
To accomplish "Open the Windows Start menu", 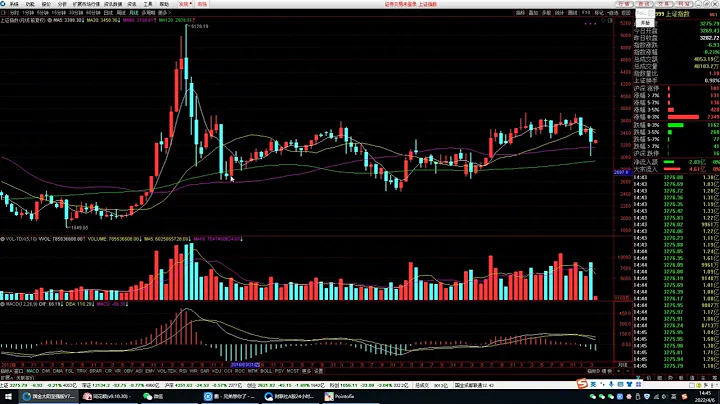I will coord(8,396).
